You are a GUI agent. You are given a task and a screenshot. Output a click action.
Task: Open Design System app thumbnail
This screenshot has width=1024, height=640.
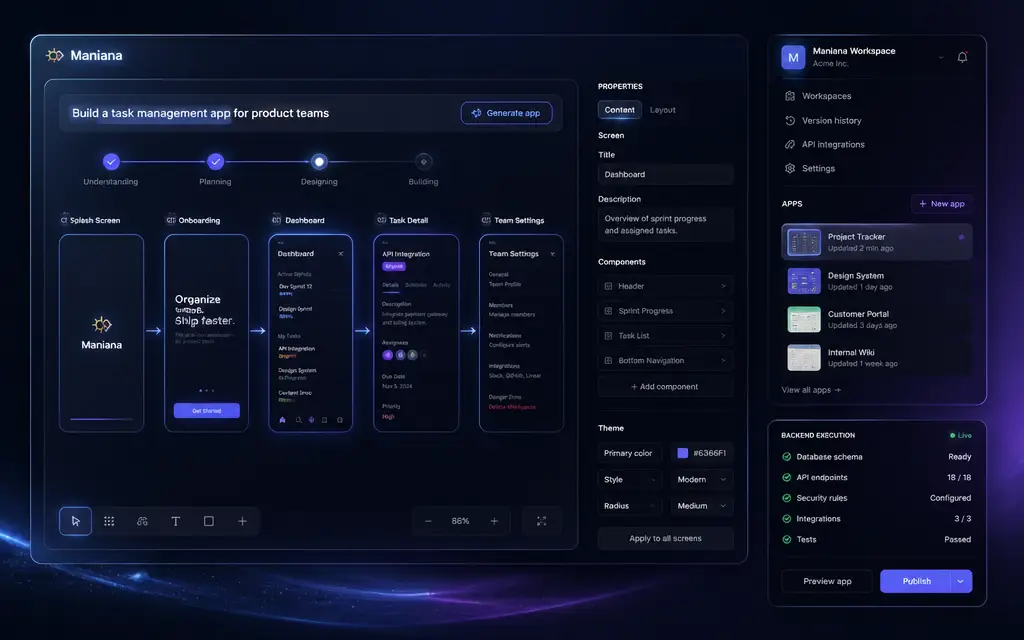point(804,281)
